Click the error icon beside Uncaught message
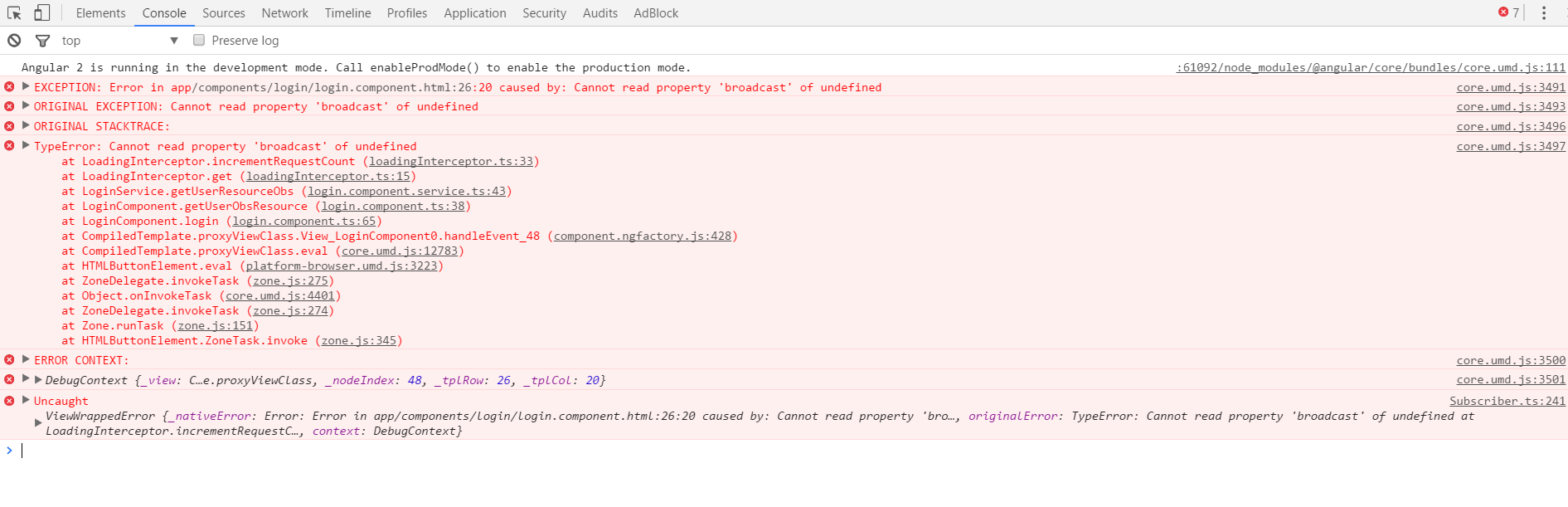The height and width of the screenshot is (507, 1568). (9, 400)
